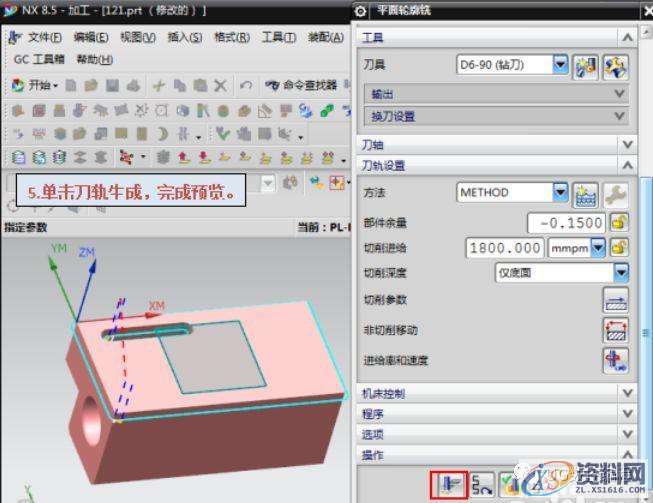Open the 切削参数 cutting parameters icon
Image resolution: width=653 pixels, height=503 pixels.
616,301
